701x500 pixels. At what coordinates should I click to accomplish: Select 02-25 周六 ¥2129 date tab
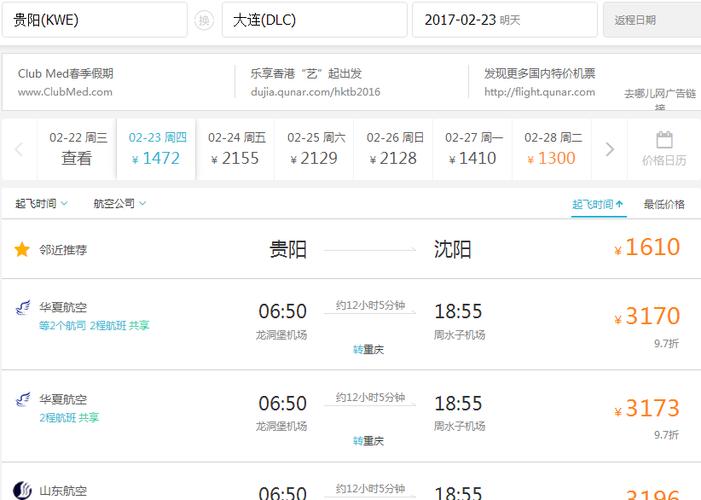click(x=315, y=149)
